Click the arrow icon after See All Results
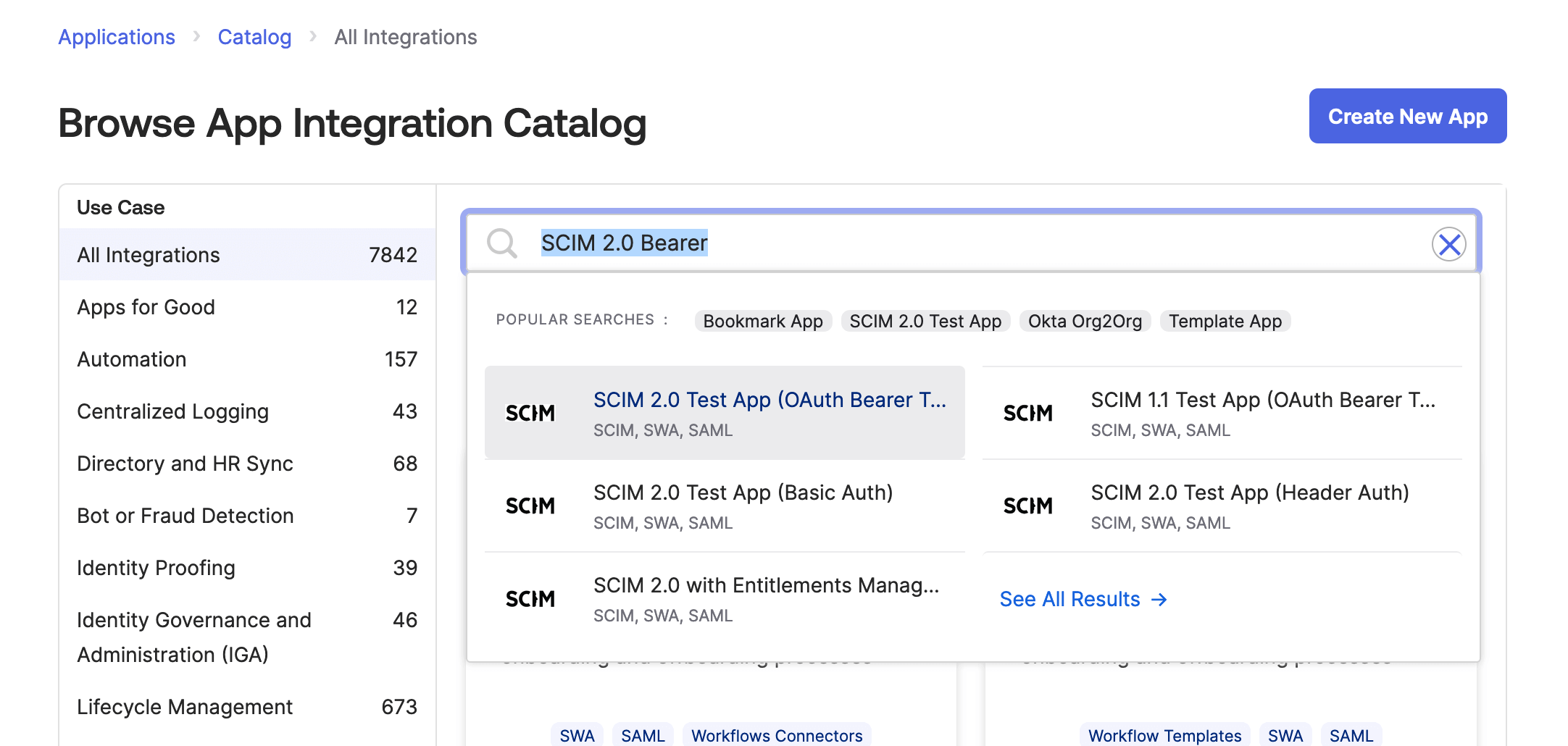This screenshot has width=1568, height=746. click(1159, 599)
